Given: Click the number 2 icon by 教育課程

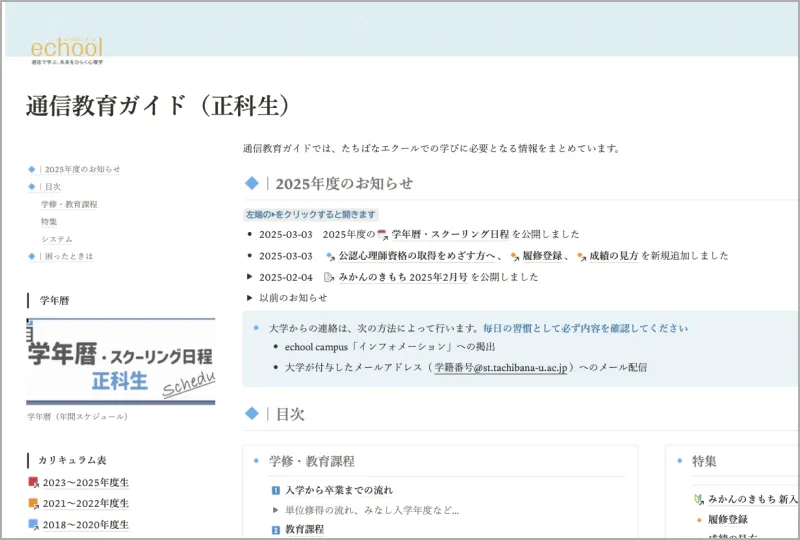Looking at the screenshot, I should click(276, 530).
